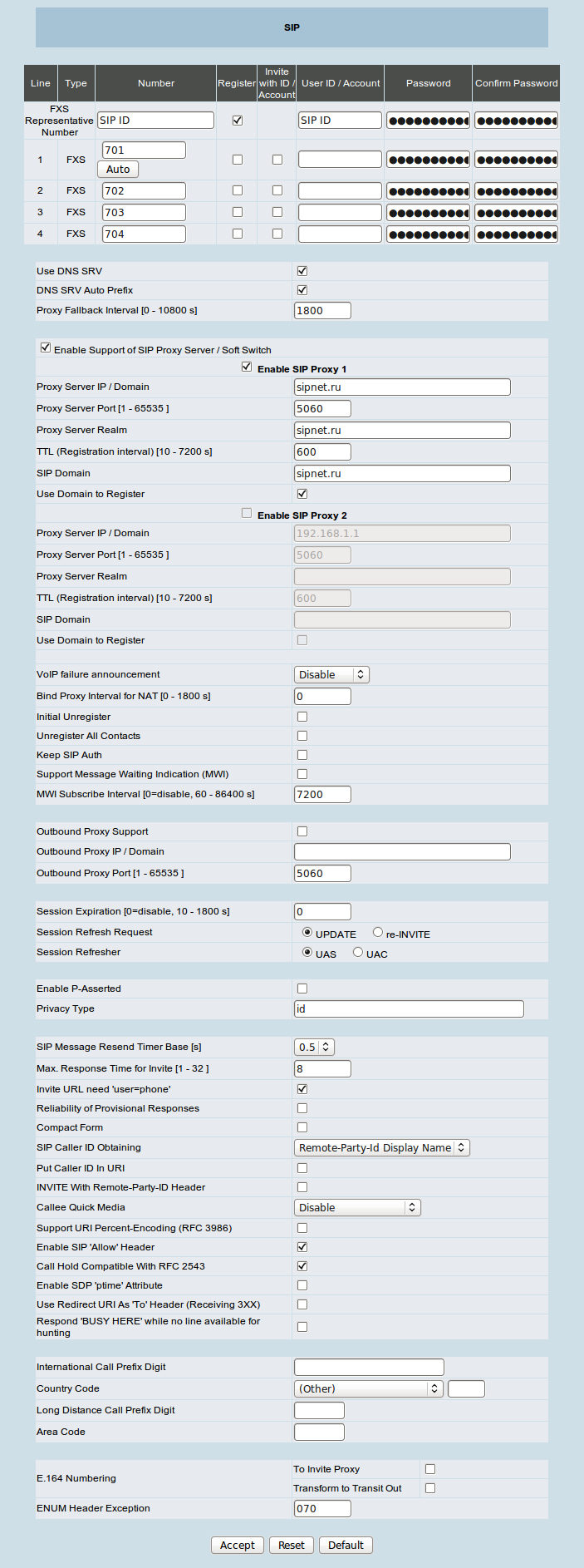The width and height of the screenshot is (584, 1568).
Task: Open Callee Quick Media dropdown
Action: click(x=357, y=1208)
